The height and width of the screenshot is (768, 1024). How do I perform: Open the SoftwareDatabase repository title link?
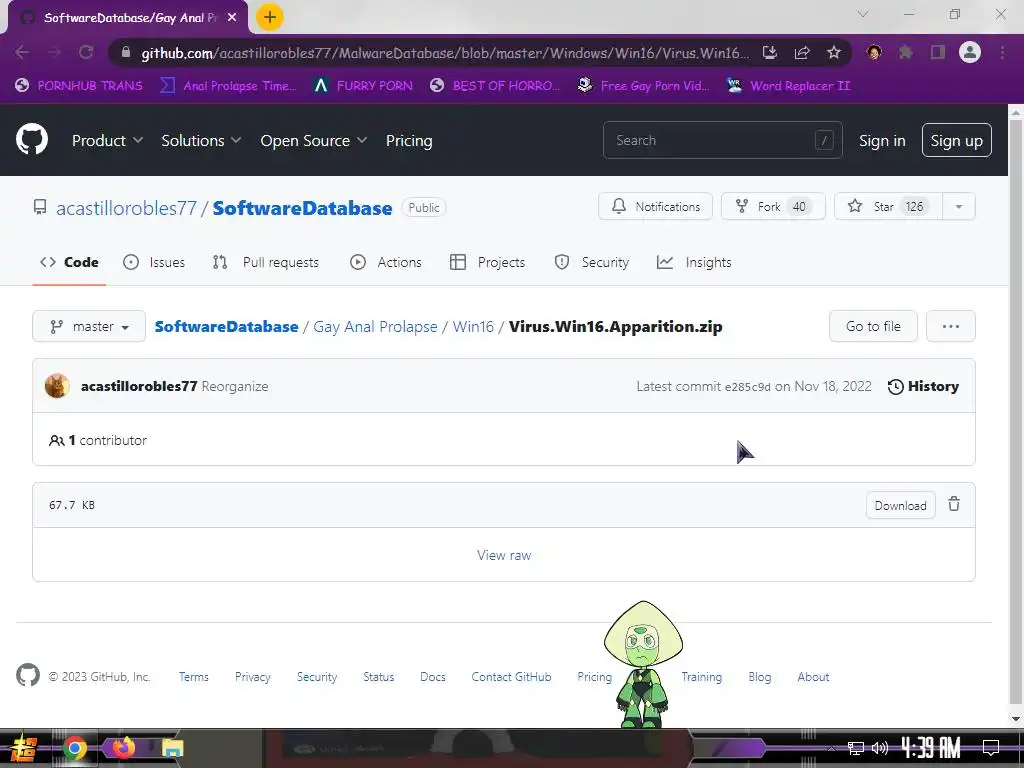302,208
